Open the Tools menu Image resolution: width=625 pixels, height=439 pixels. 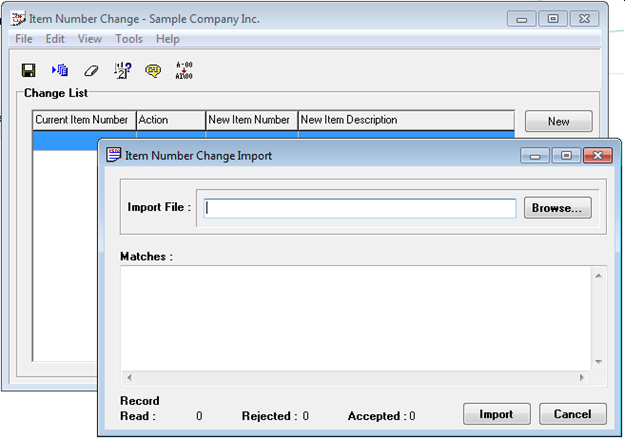(129, 39)
